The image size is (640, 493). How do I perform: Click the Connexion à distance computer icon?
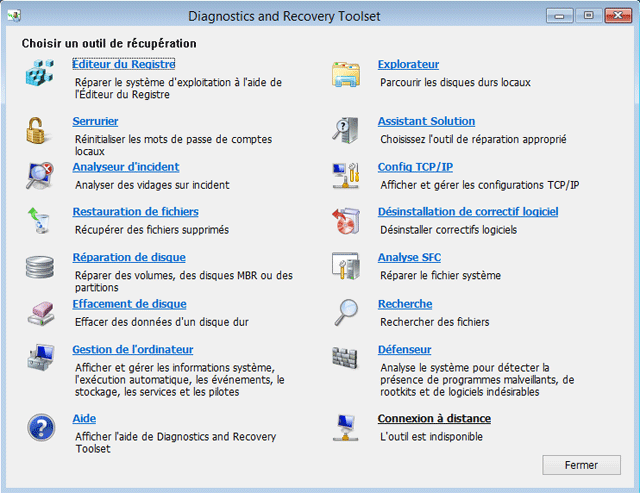point(345,427)
